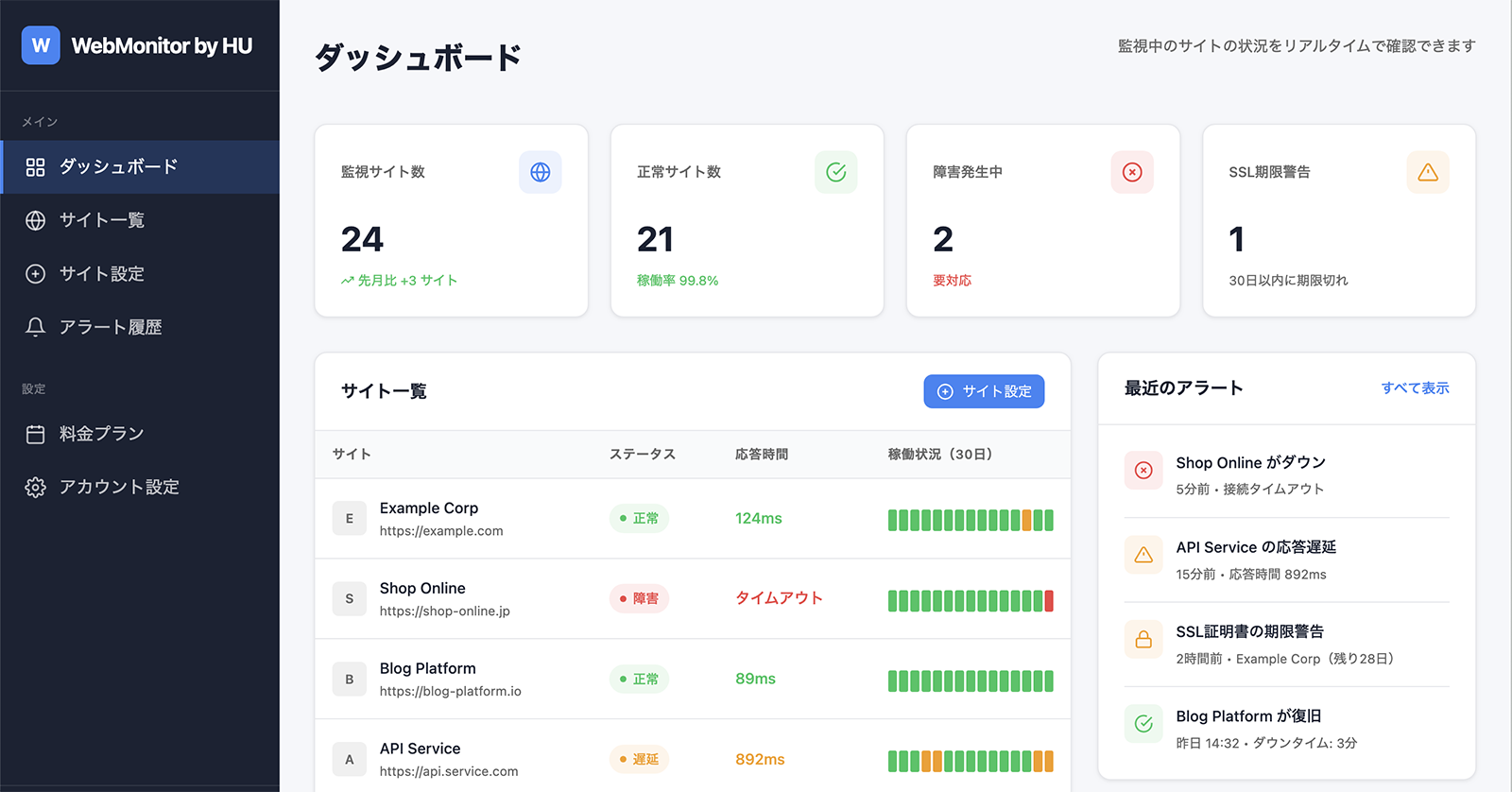1512x792 pixels.
Task: Click the https://example.com URL
Action: pyautogui.click(x=441, y=531)
